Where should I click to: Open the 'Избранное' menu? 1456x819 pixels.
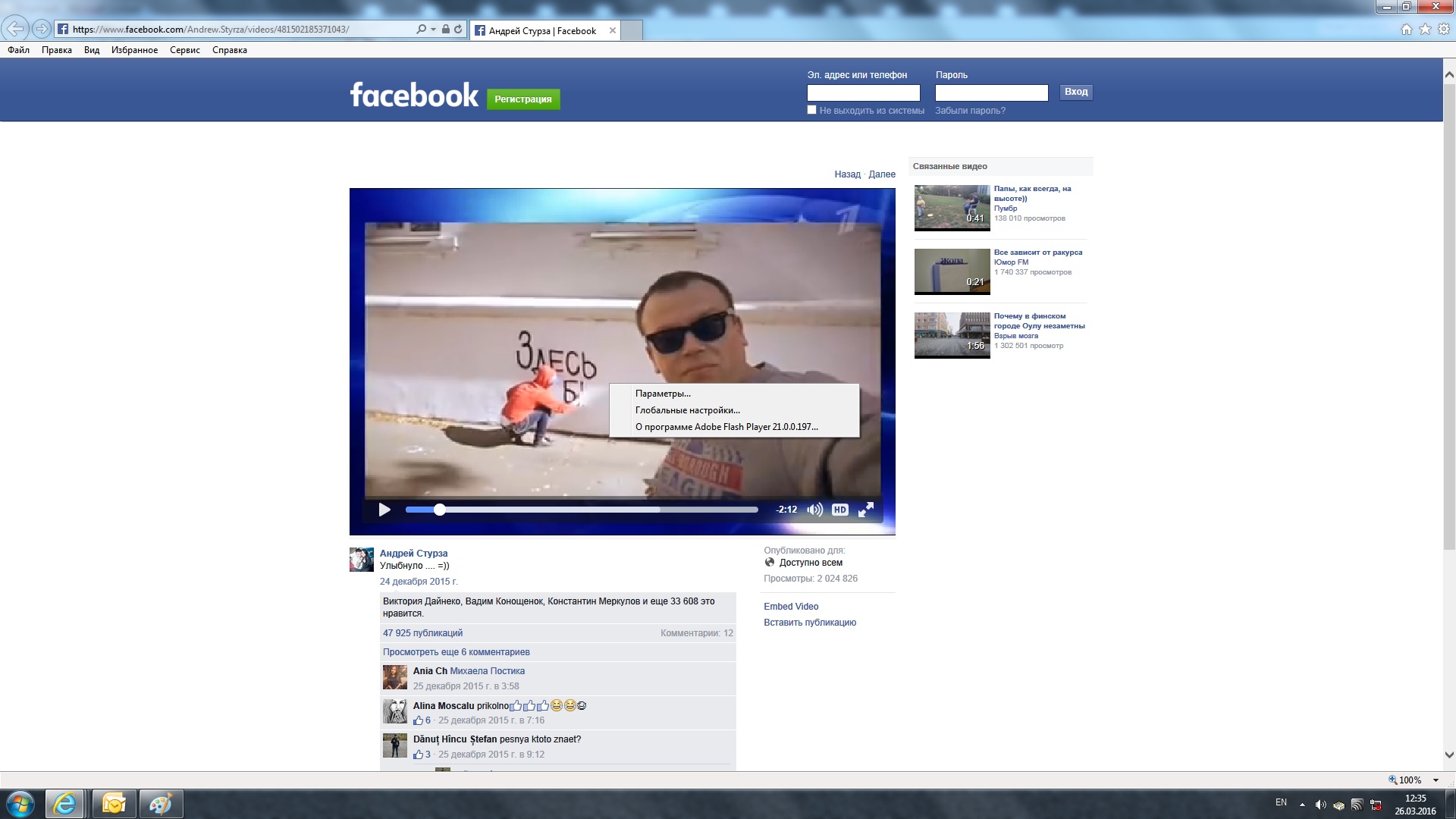(x=134, y=50)
